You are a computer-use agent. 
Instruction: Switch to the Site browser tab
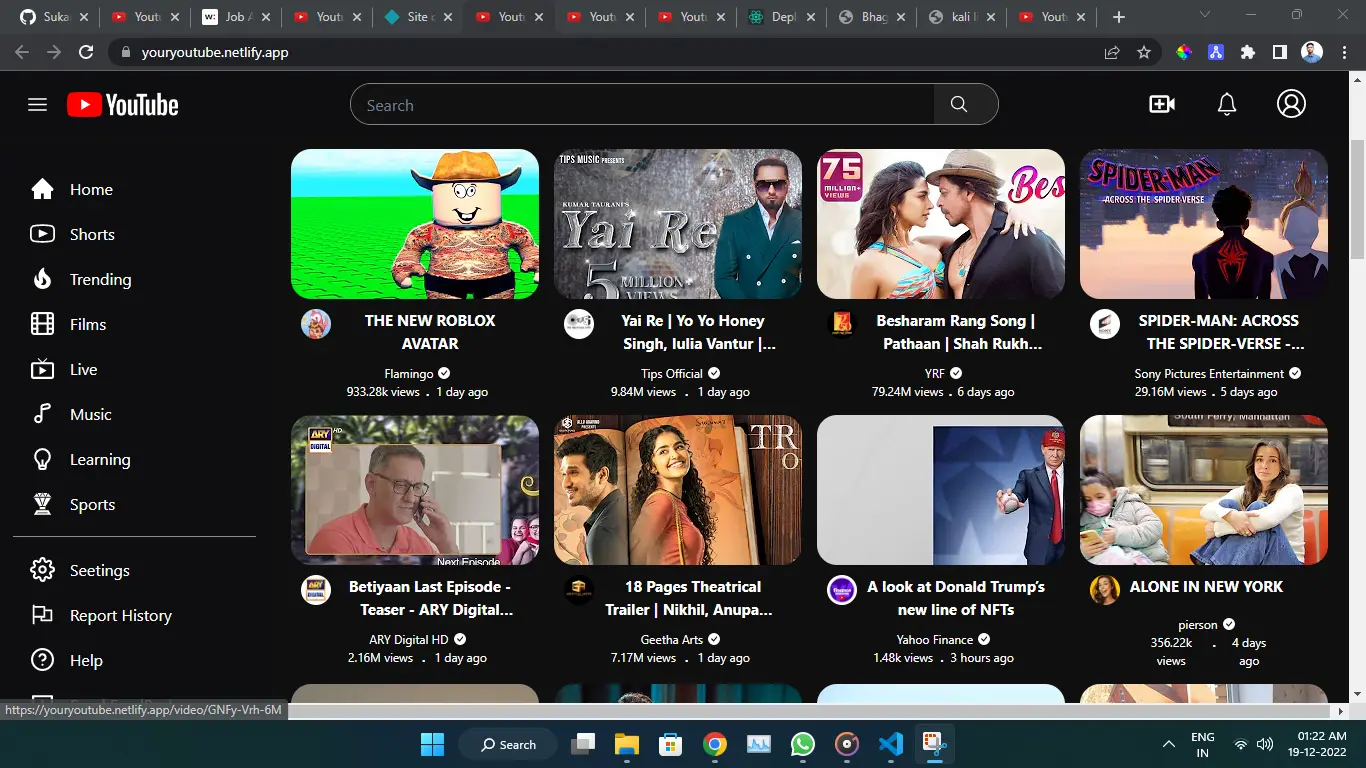point(419,17)
